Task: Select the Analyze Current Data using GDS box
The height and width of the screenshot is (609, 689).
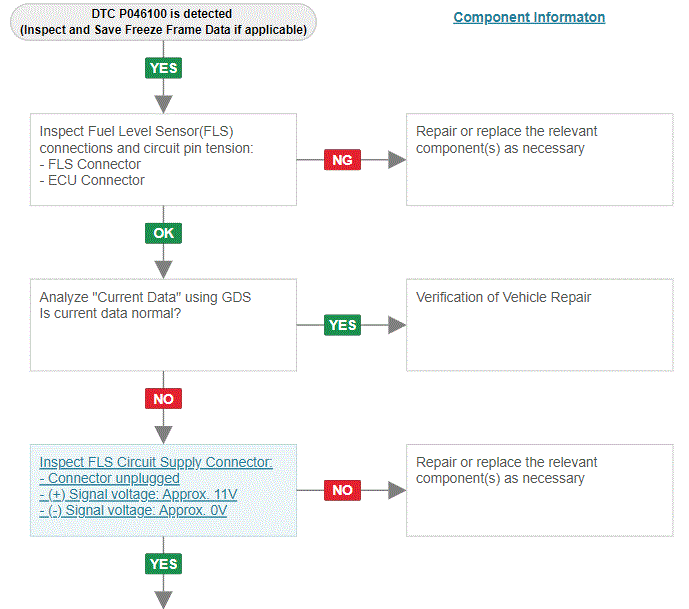Action: [163, 325]
